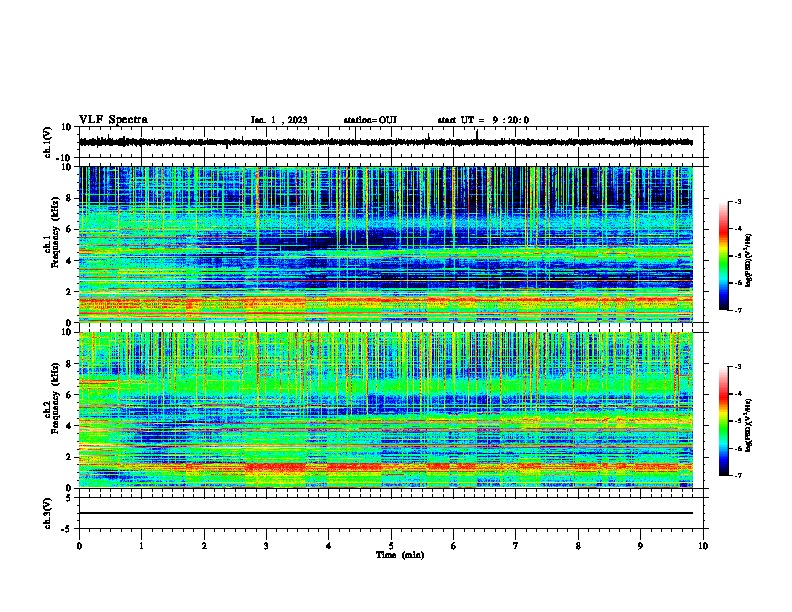Click the time axis tick label '5'
Screen dimensions: 792x612
point(391,546)
